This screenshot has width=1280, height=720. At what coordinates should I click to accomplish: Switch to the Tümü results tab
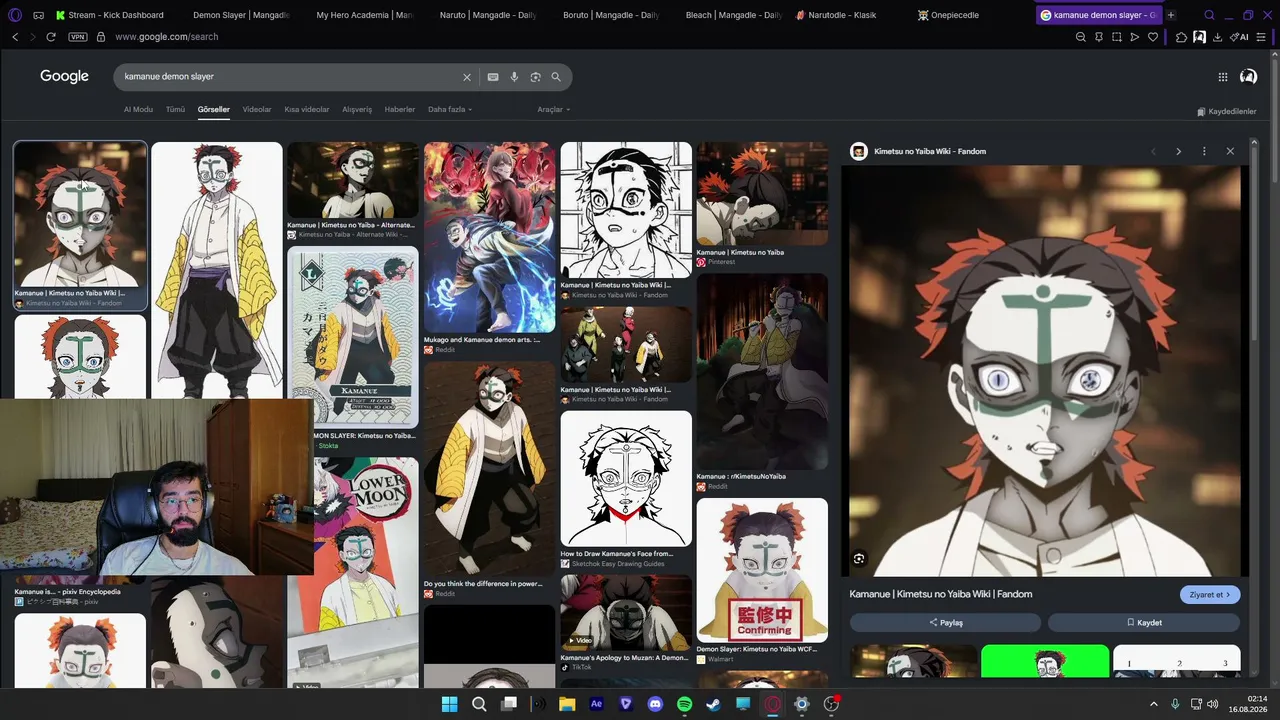pyautogui.click(x=175, y=109)
